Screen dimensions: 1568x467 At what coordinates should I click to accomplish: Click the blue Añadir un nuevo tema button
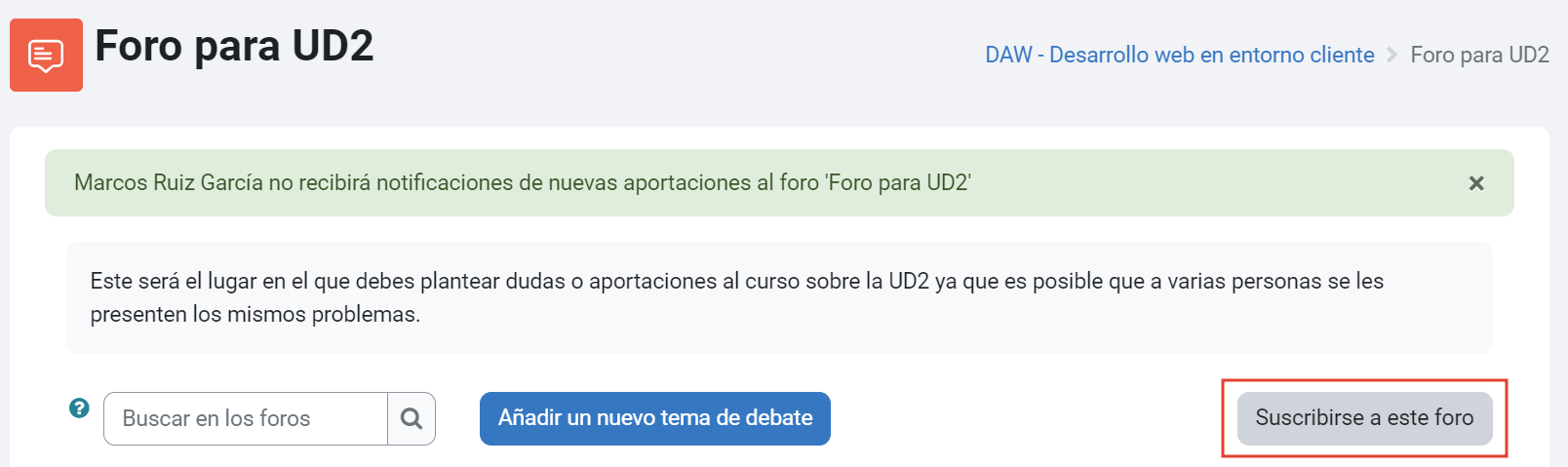655,418
